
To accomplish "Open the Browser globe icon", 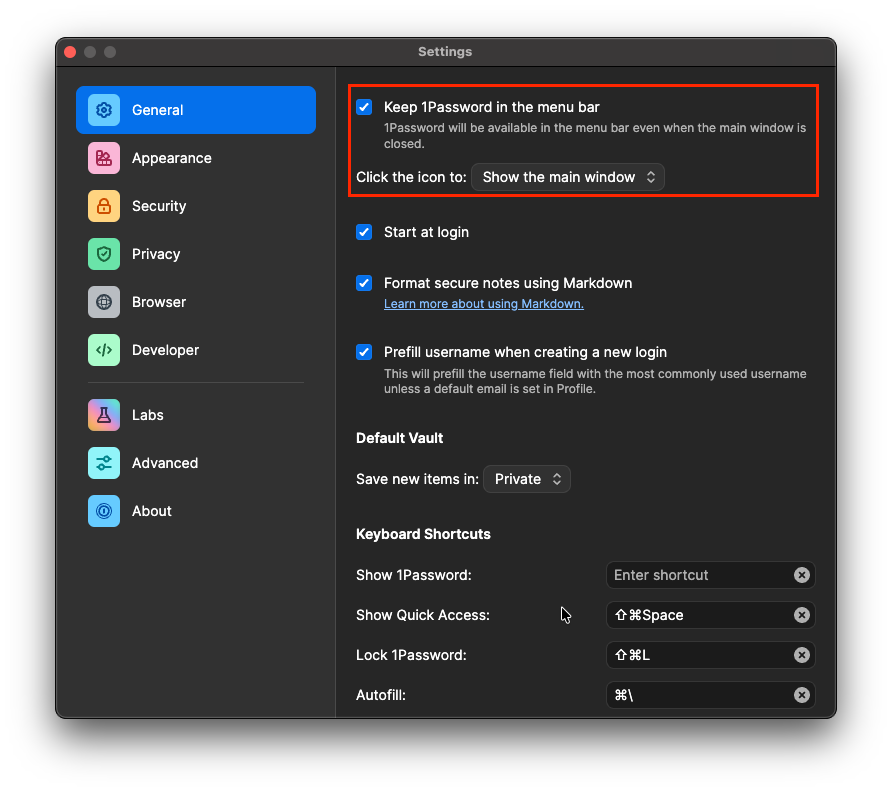I will (104, 302).
